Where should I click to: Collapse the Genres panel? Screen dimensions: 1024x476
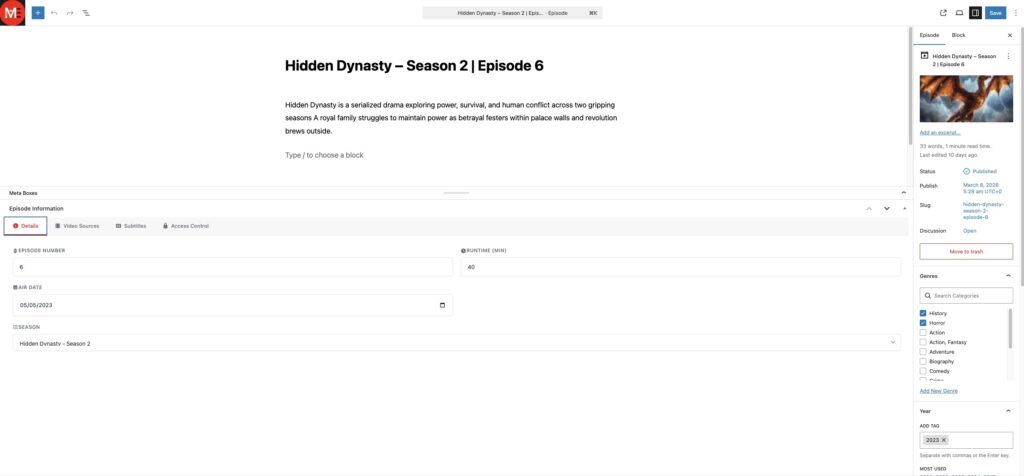1008,275
